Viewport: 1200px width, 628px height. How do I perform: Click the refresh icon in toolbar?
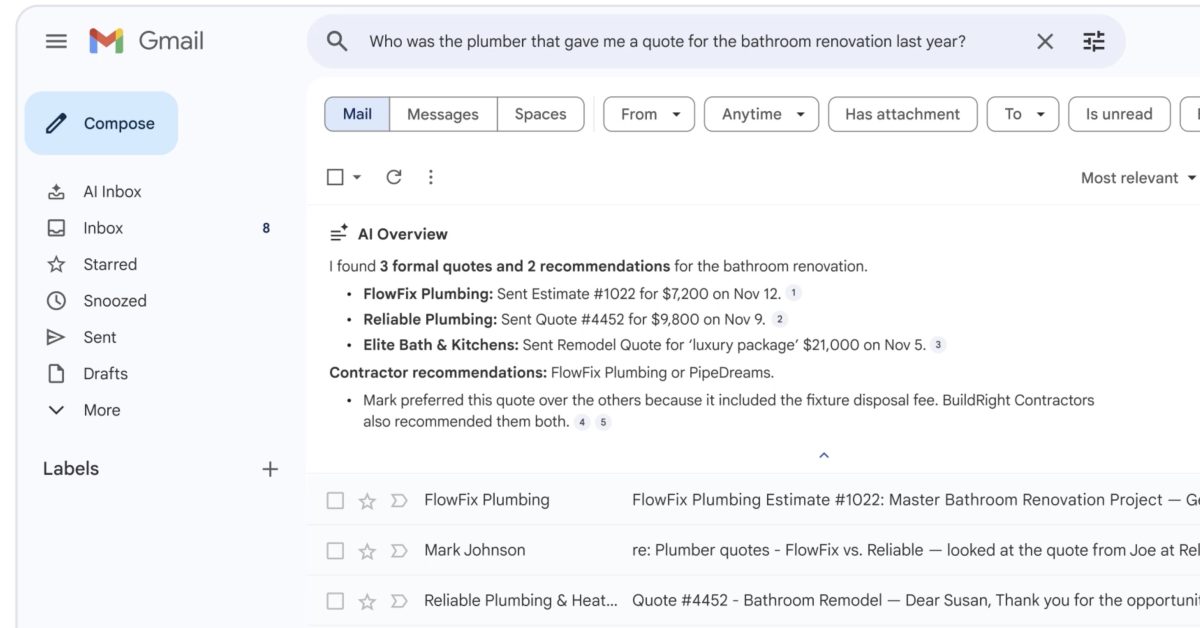[394, 177]
